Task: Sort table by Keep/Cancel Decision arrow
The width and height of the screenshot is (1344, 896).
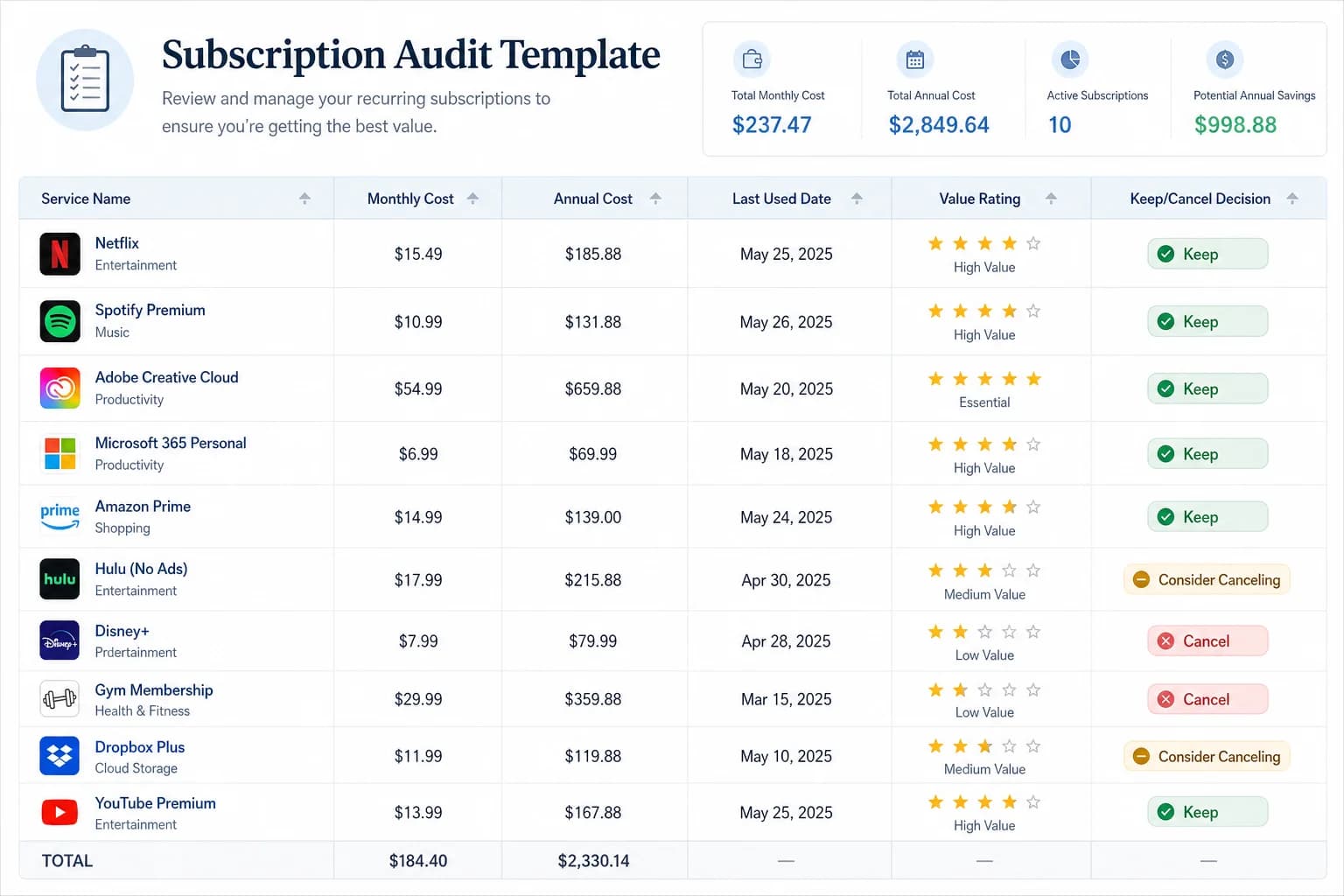Action: tap(1292, 199)
